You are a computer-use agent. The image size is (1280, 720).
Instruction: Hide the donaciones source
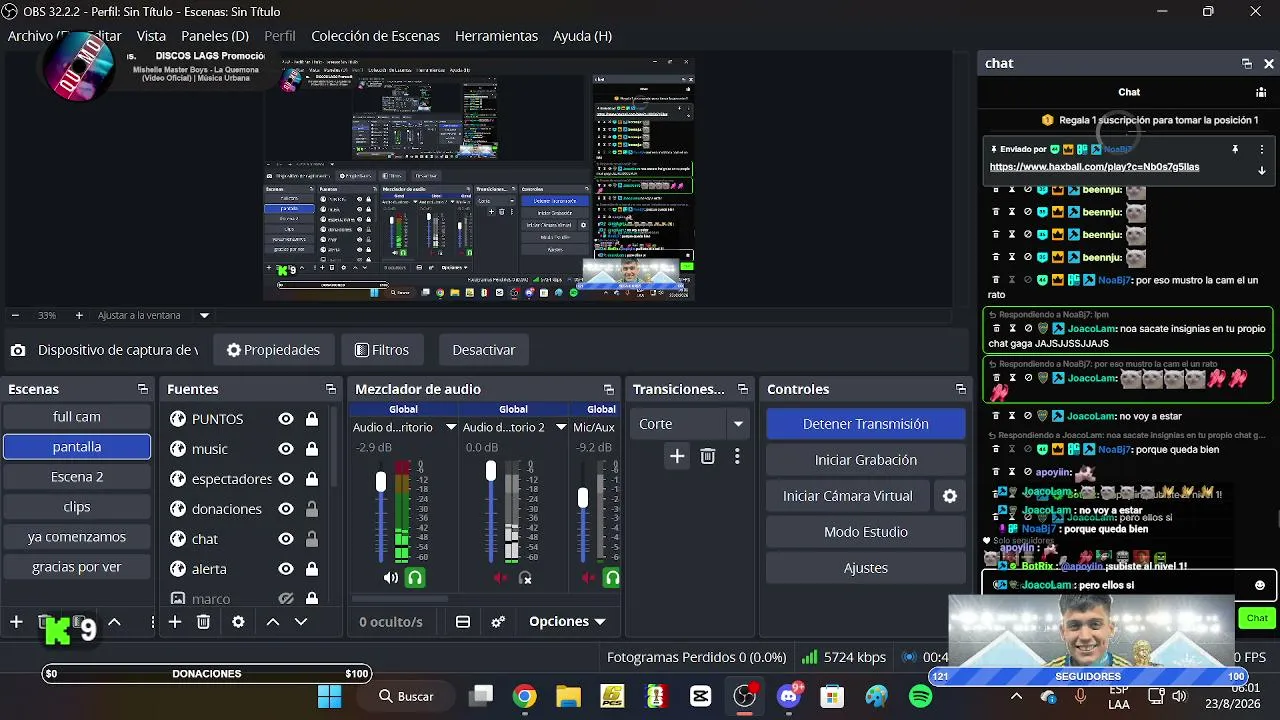click(x=286, y=509)
